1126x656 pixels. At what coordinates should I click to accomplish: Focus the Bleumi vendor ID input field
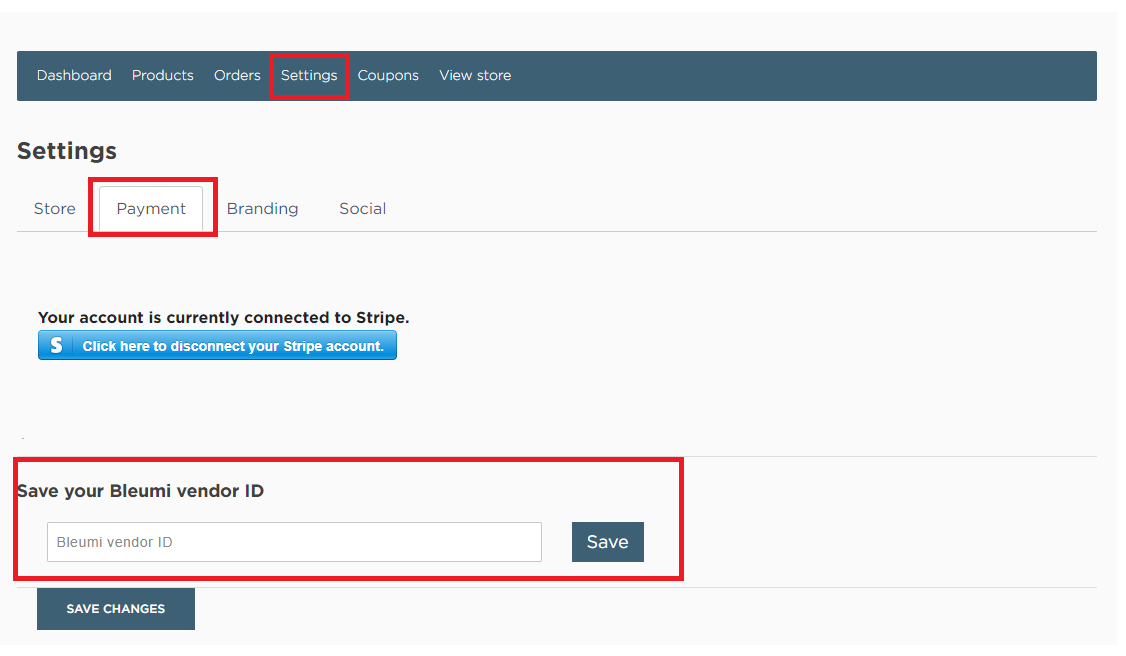point(294,542)
